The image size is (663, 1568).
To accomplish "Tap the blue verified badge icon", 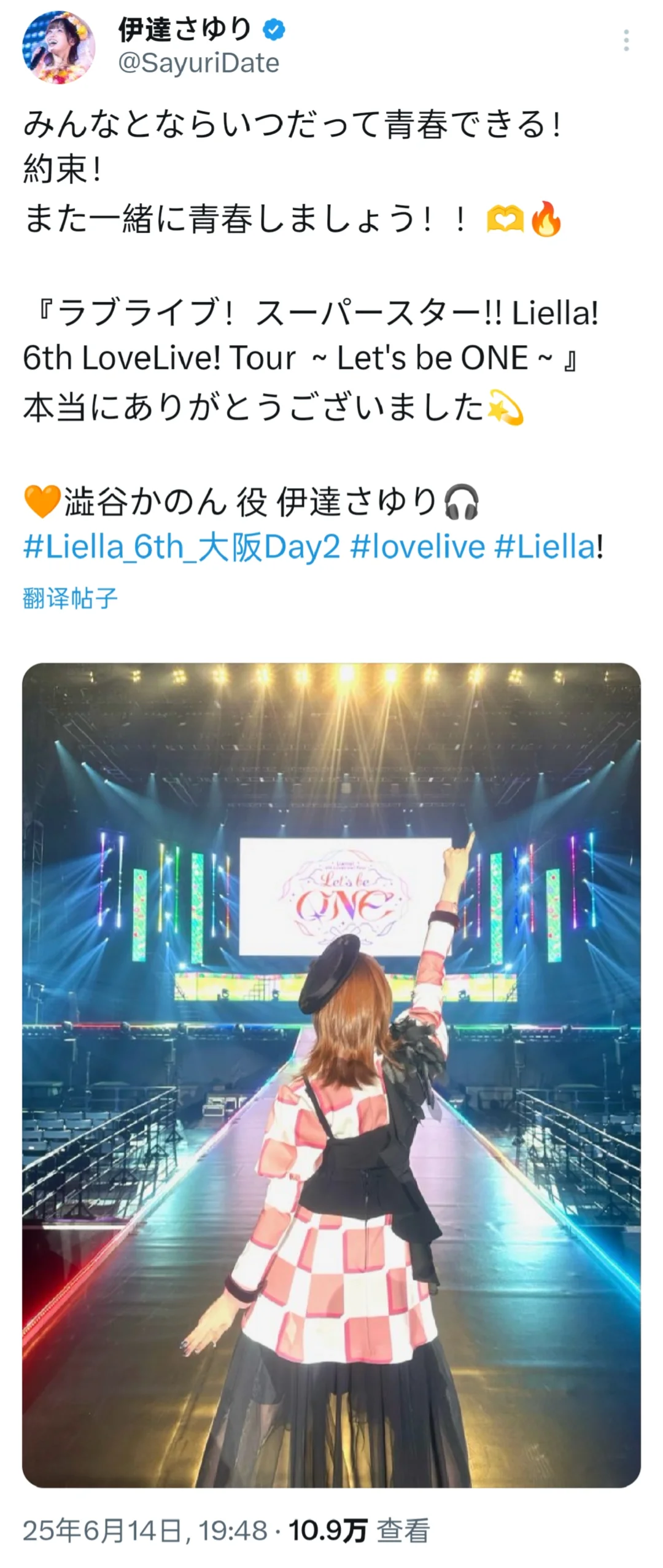I will click(x=274, y=29).
